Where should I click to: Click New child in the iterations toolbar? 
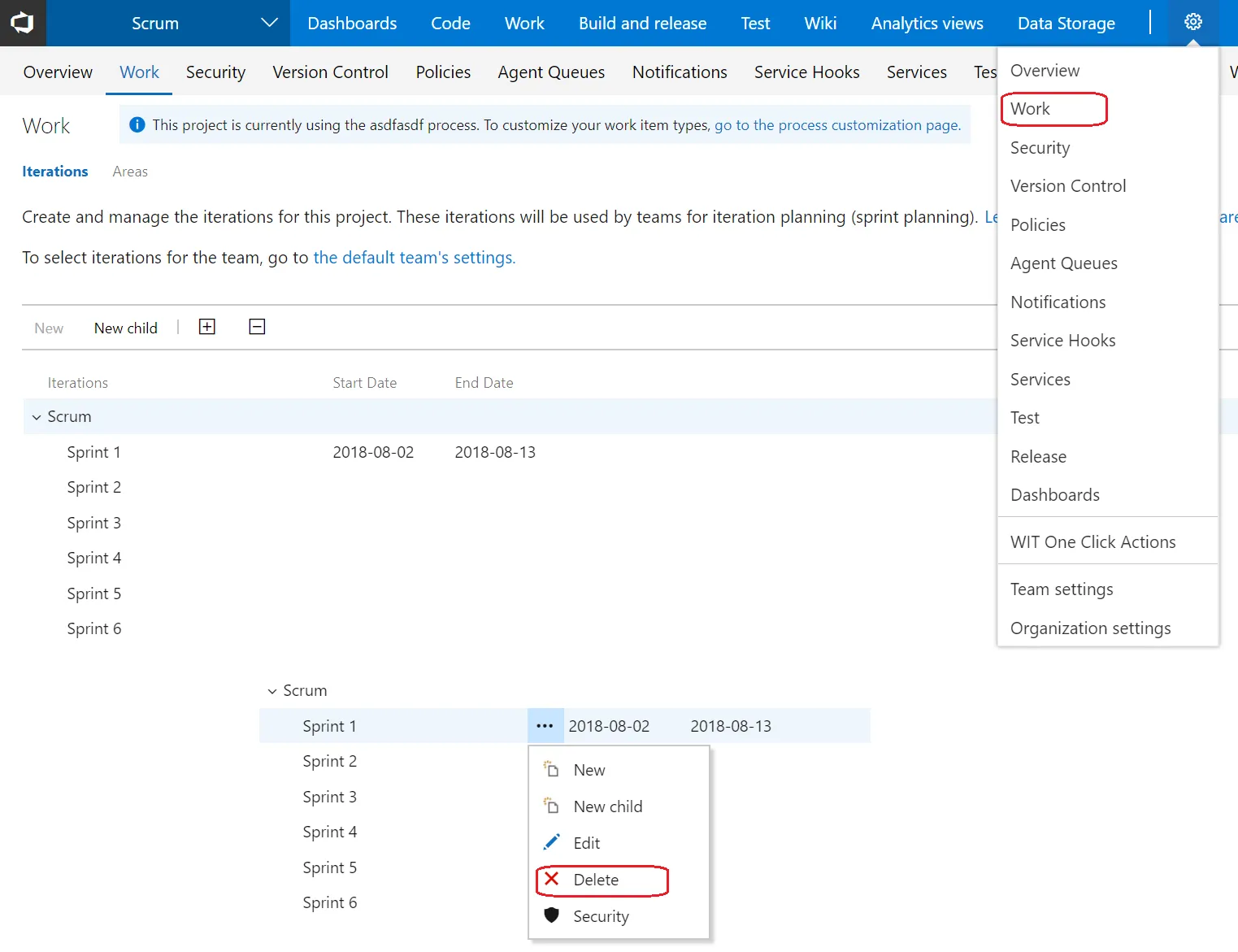click(x=126, y=328)
